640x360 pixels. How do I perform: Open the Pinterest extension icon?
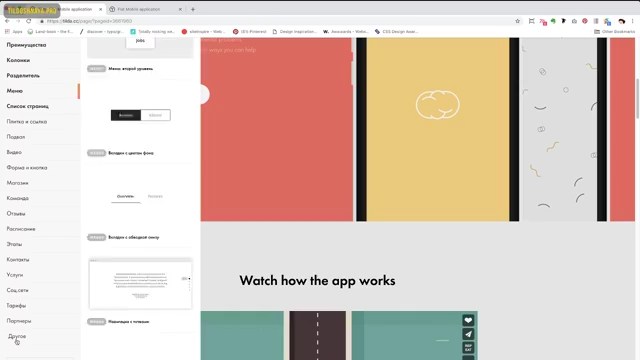(584, 21)
